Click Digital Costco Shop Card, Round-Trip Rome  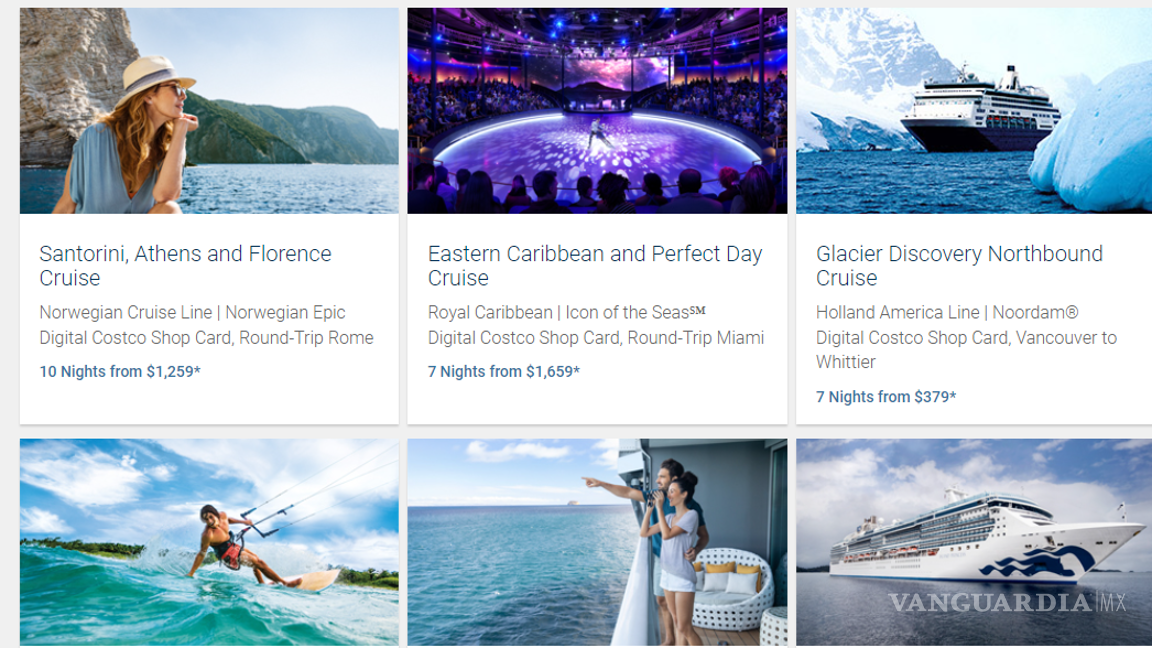[206, 338]
